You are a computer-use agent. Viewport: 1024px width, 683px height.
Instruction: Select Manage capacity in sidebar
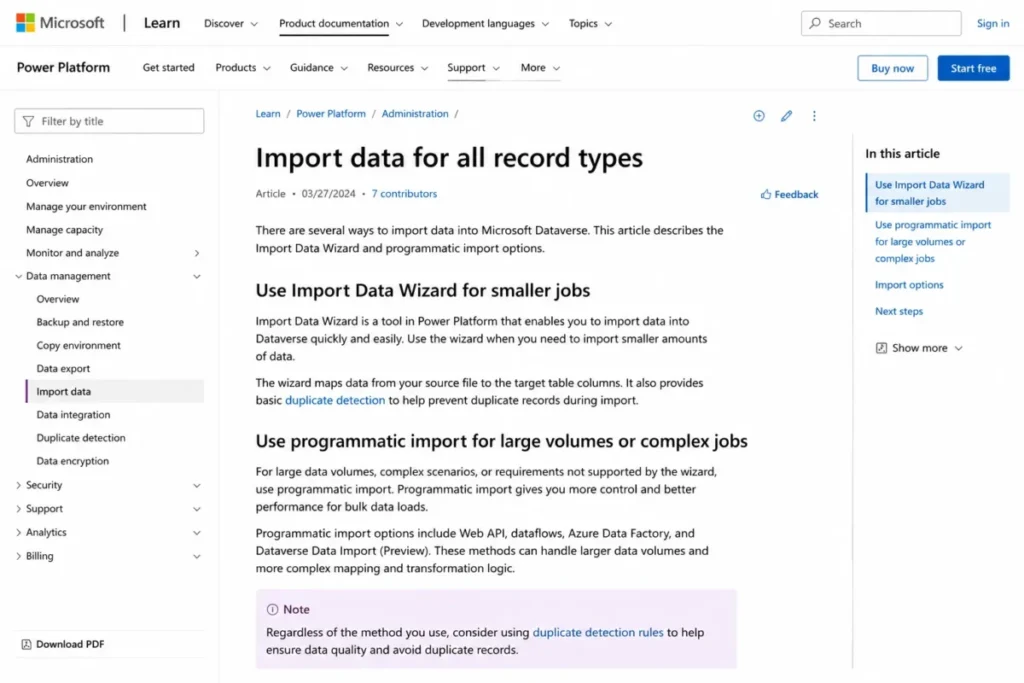65,230
